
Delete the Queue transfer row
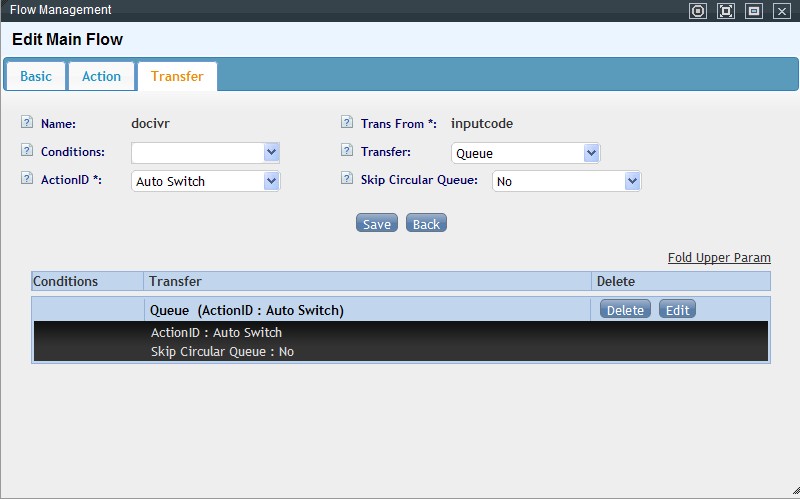point(625,310)
